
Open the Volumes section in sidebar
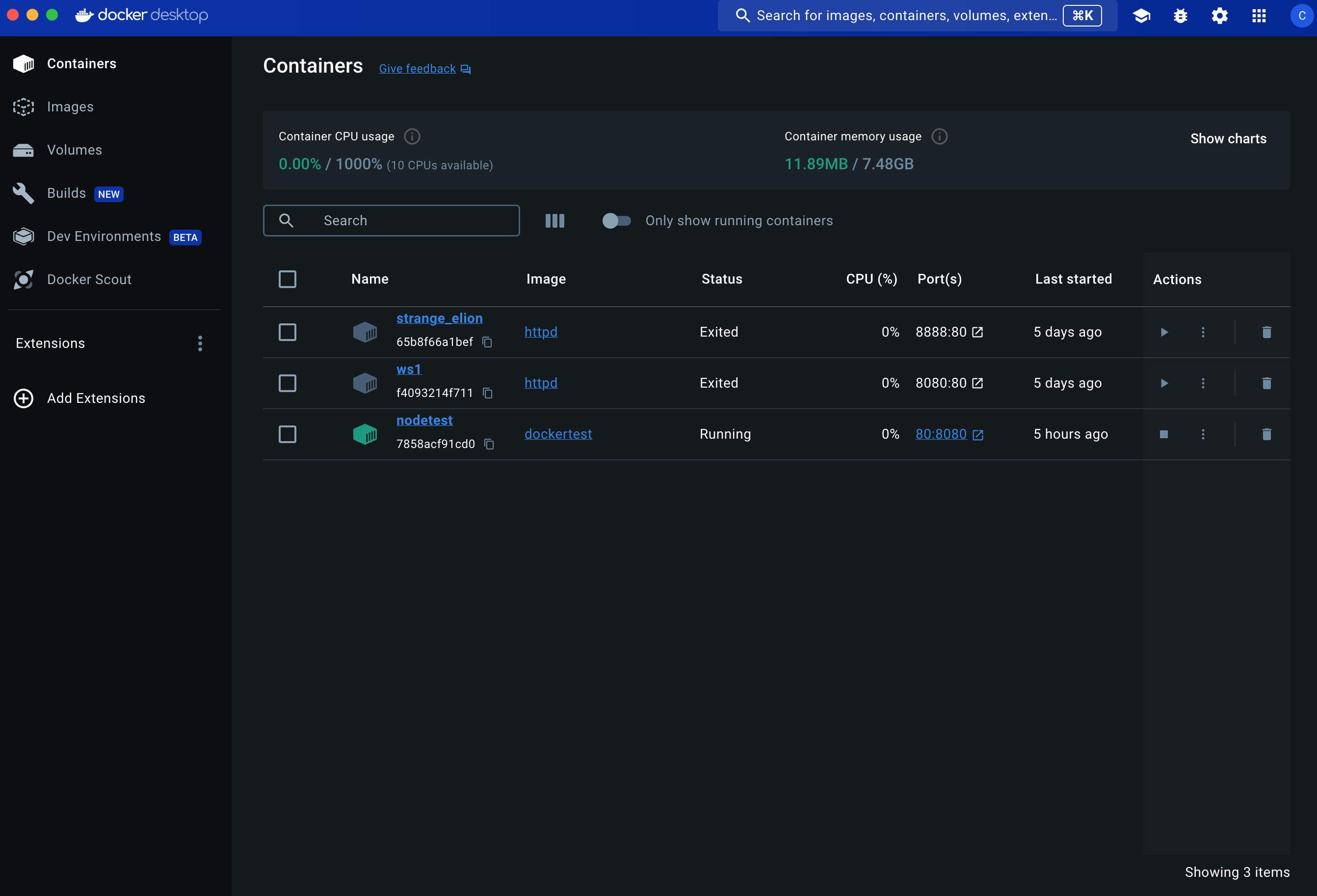(x=74, y=150)
